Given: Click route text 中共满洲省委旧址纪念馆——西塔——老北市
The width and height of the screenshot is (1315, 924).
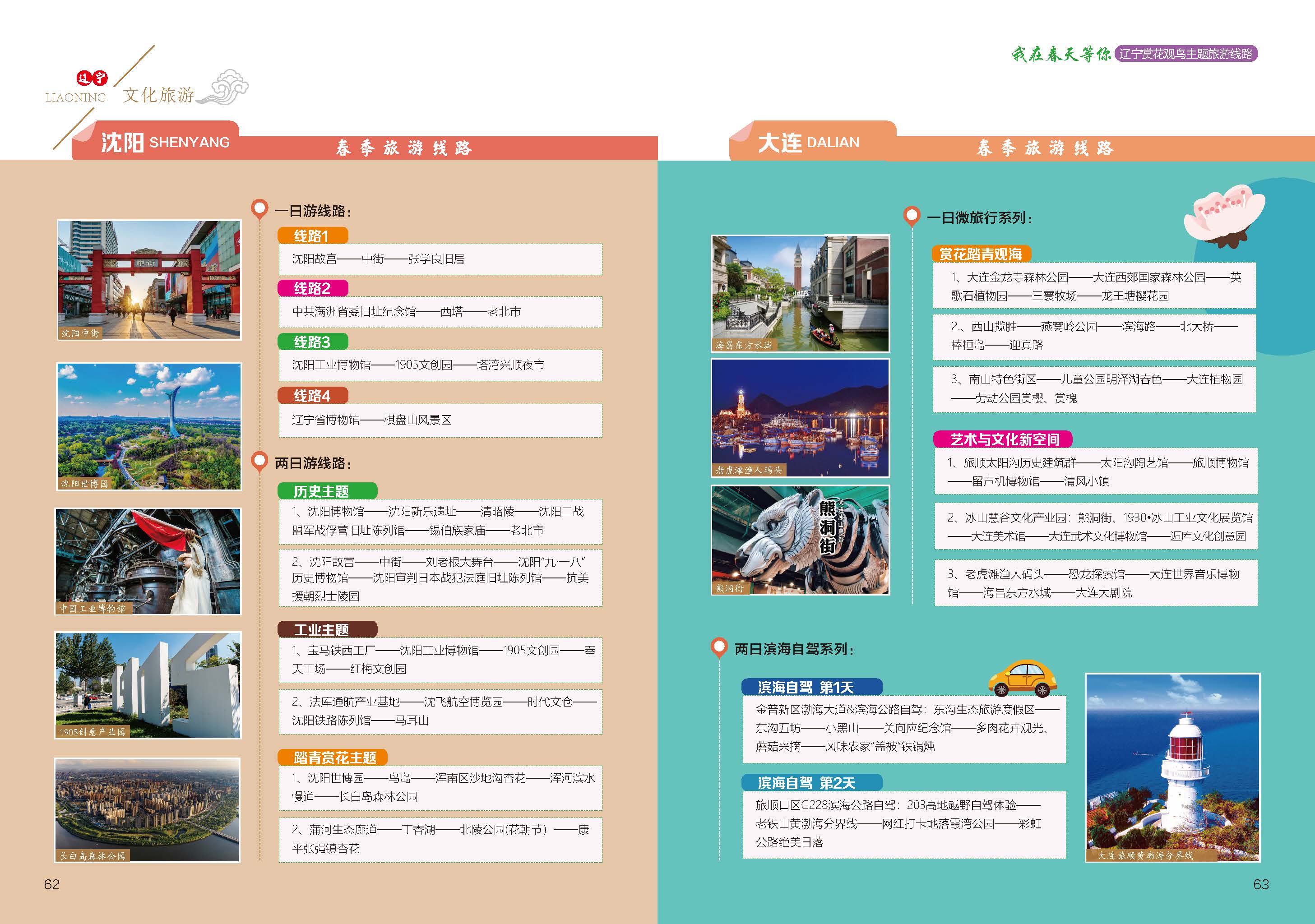Looking at the screenshot, I should [x=406, y=311].
